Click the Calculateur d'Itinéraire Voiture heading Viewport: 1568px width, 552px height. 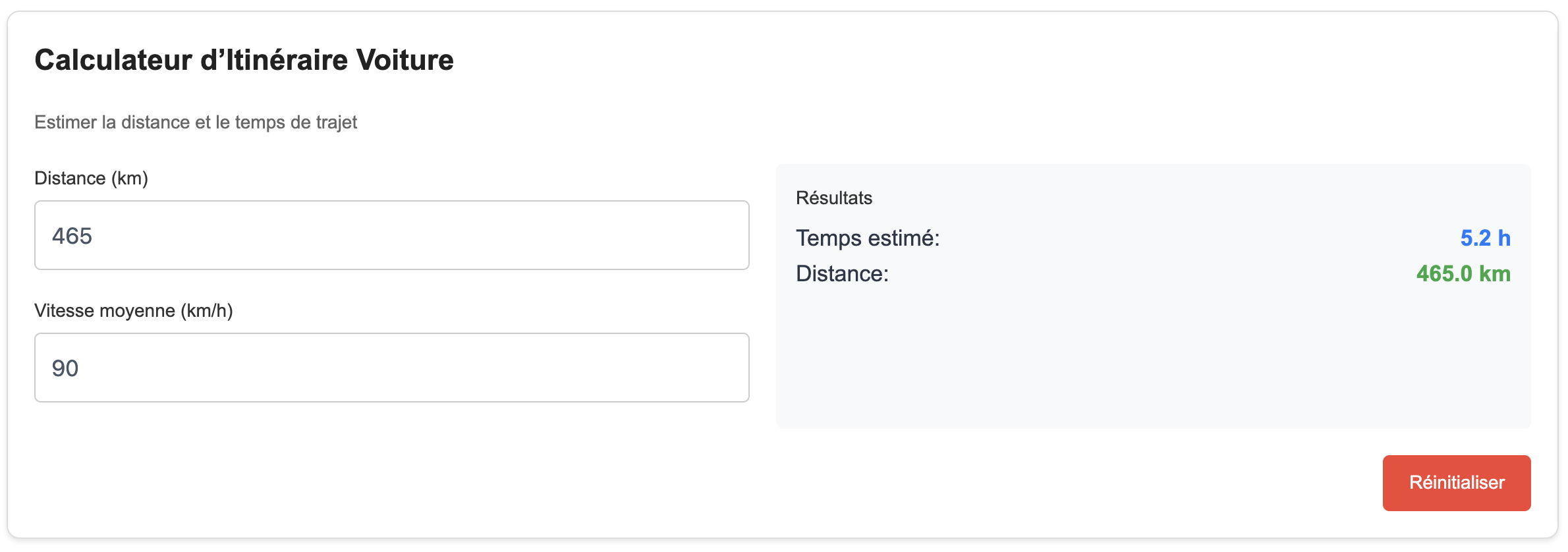click(x=244, y=60)
